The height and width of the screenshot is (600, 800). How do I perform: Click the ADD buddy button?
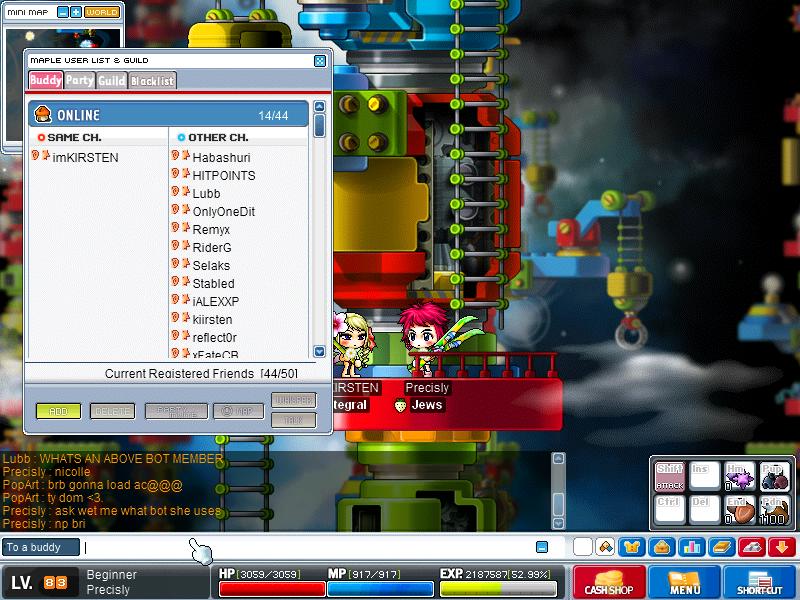pyautogui.click(x=58, y=411)
